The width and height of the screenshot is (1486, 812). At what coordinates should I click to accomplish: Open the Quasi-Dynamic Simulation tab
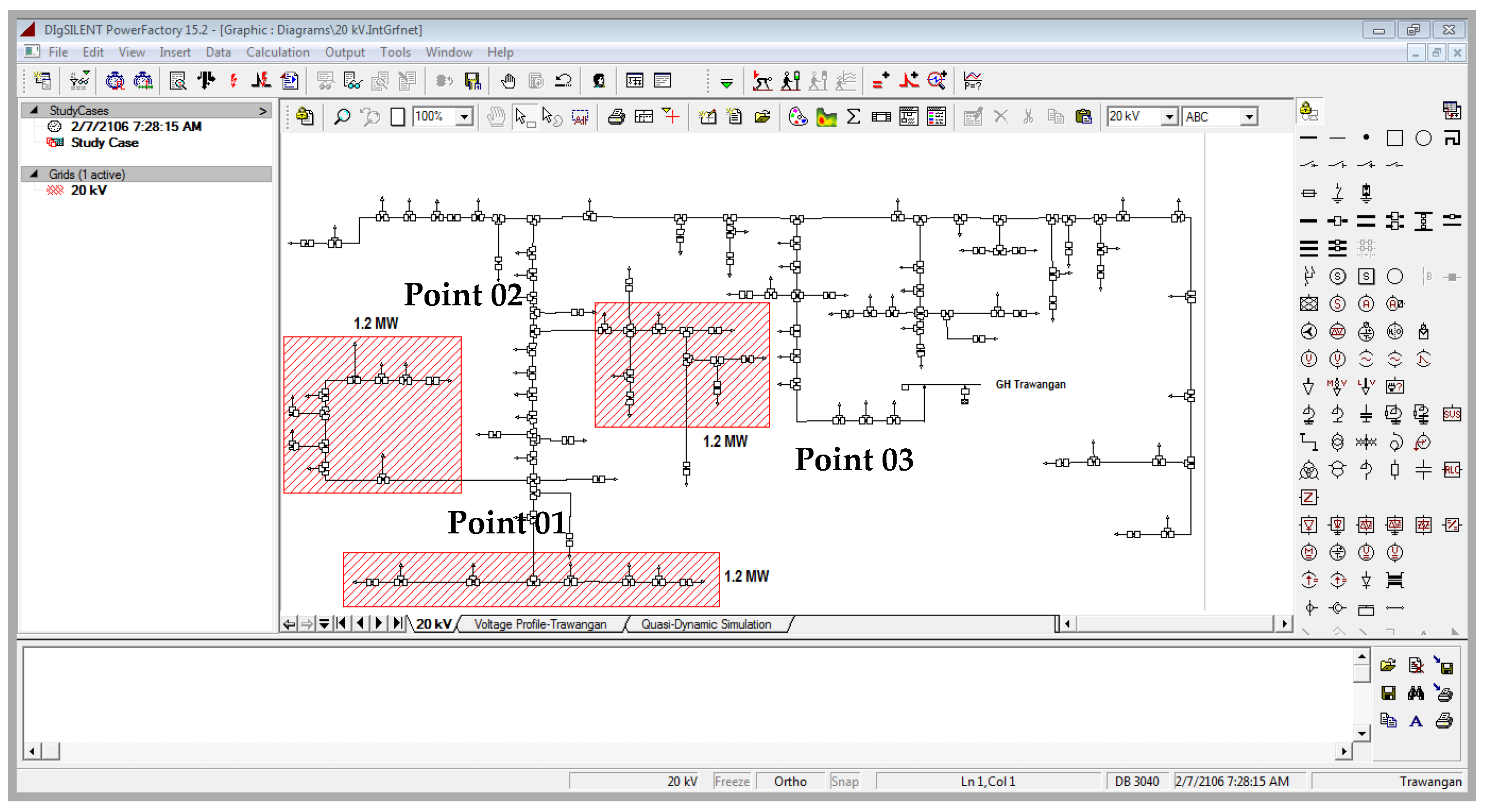click(x=706, y=624)
